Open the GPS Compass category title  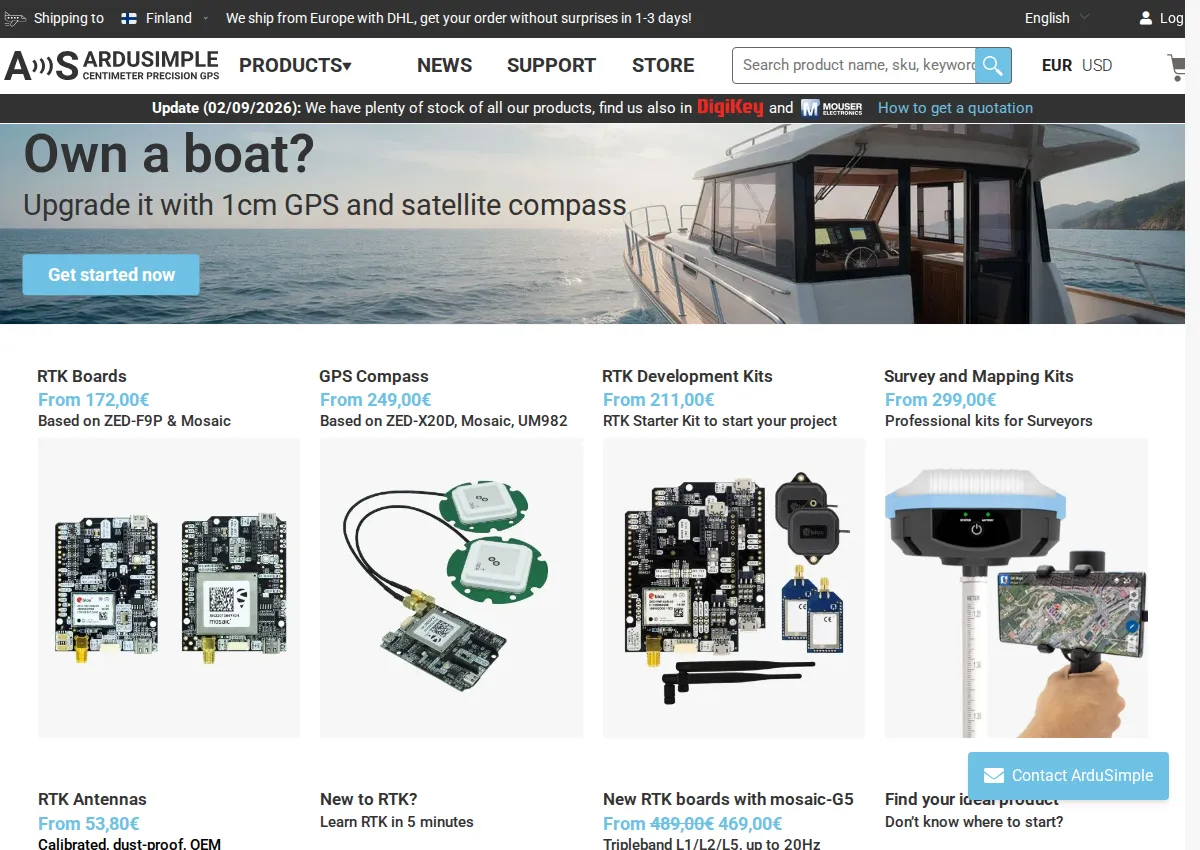click(x=374, y=376)
